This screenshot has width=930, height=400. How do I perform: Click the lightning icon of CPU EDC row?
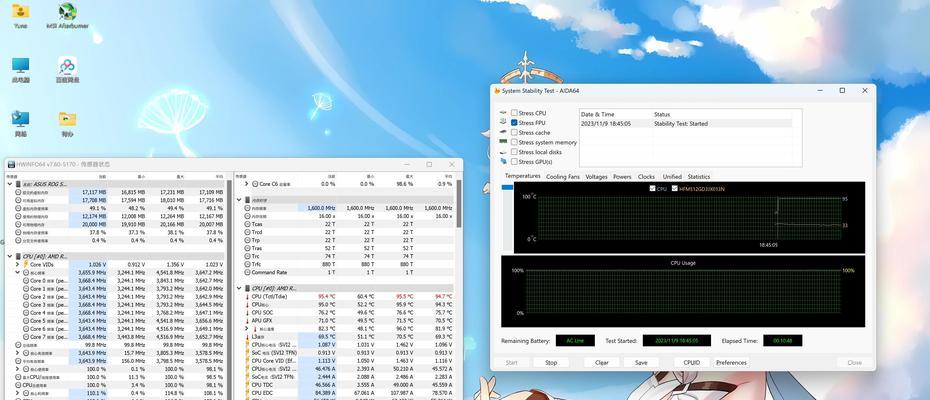pos(247,392)
